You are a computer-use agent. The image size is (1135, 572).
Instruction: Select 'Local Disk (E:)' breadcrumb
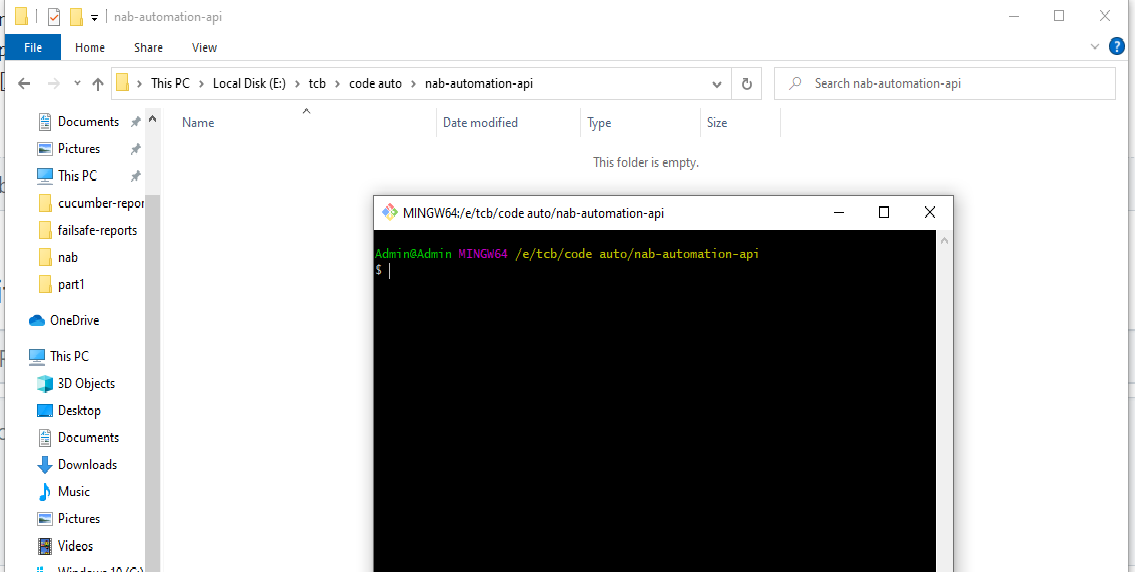(x=249, y=84)
